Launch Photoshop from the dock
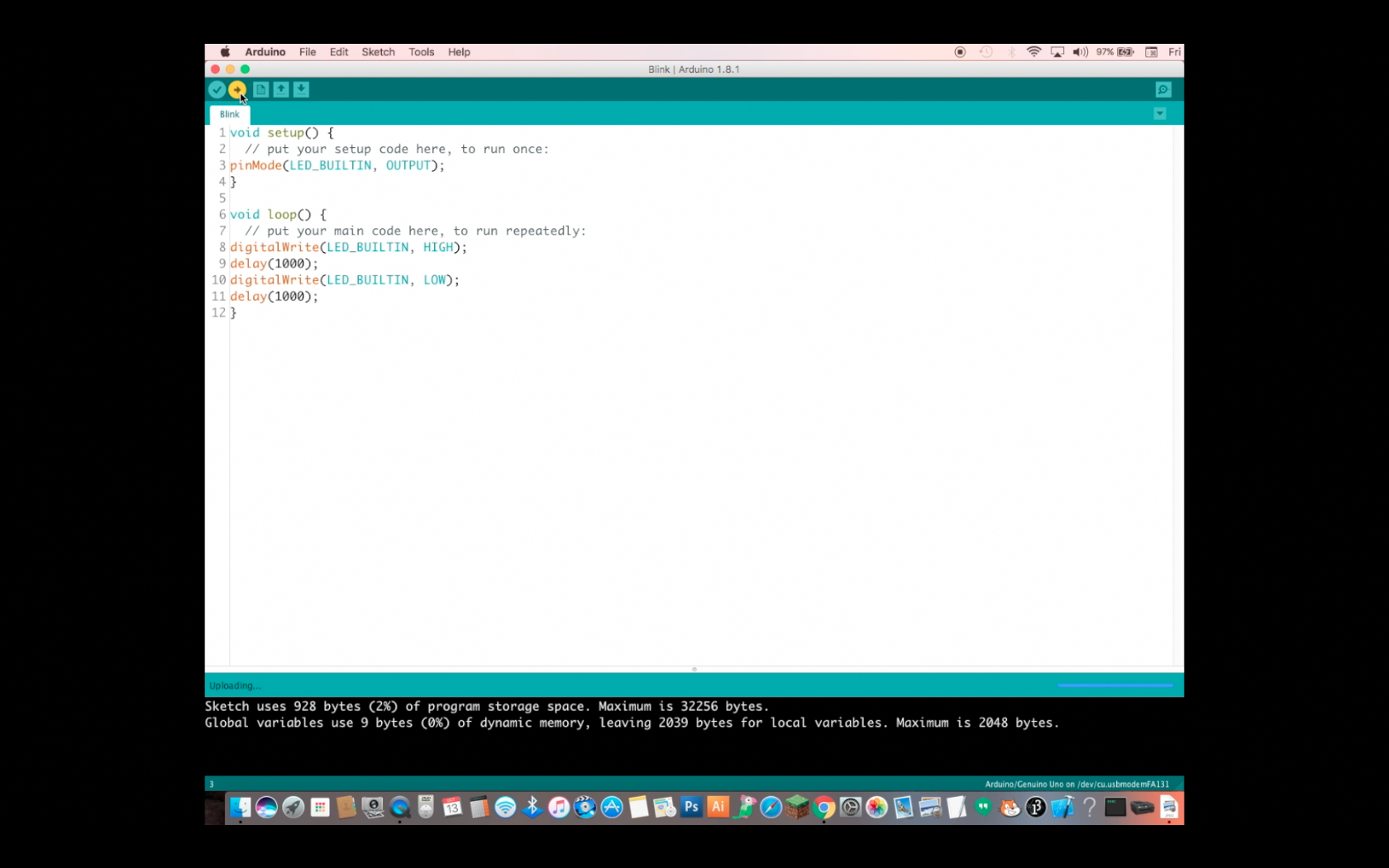This screenshot has height=868, width=1389. (691, 807)
